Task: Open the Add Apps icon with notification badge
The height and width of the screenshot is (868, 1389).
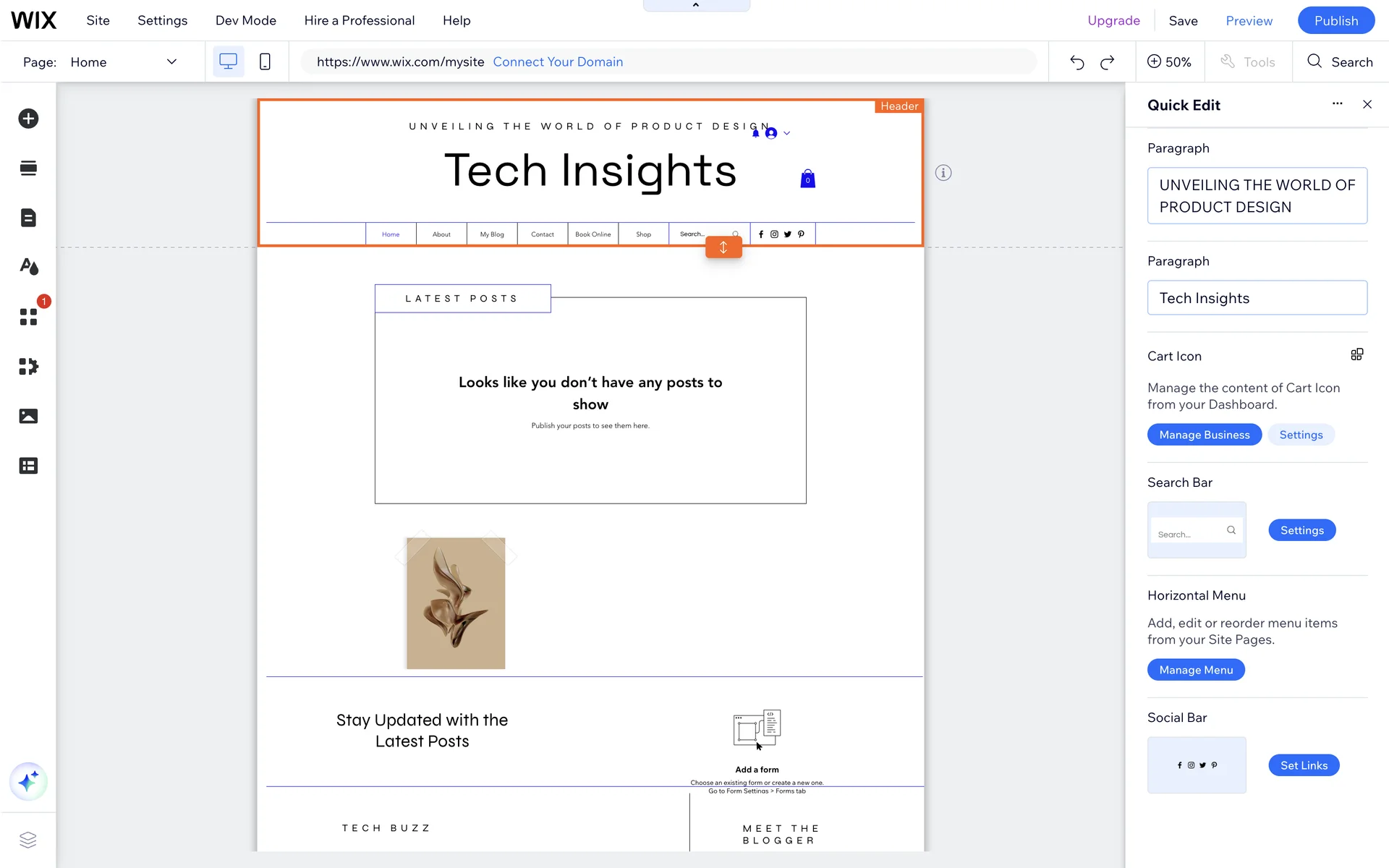Action: coord(28,317)
